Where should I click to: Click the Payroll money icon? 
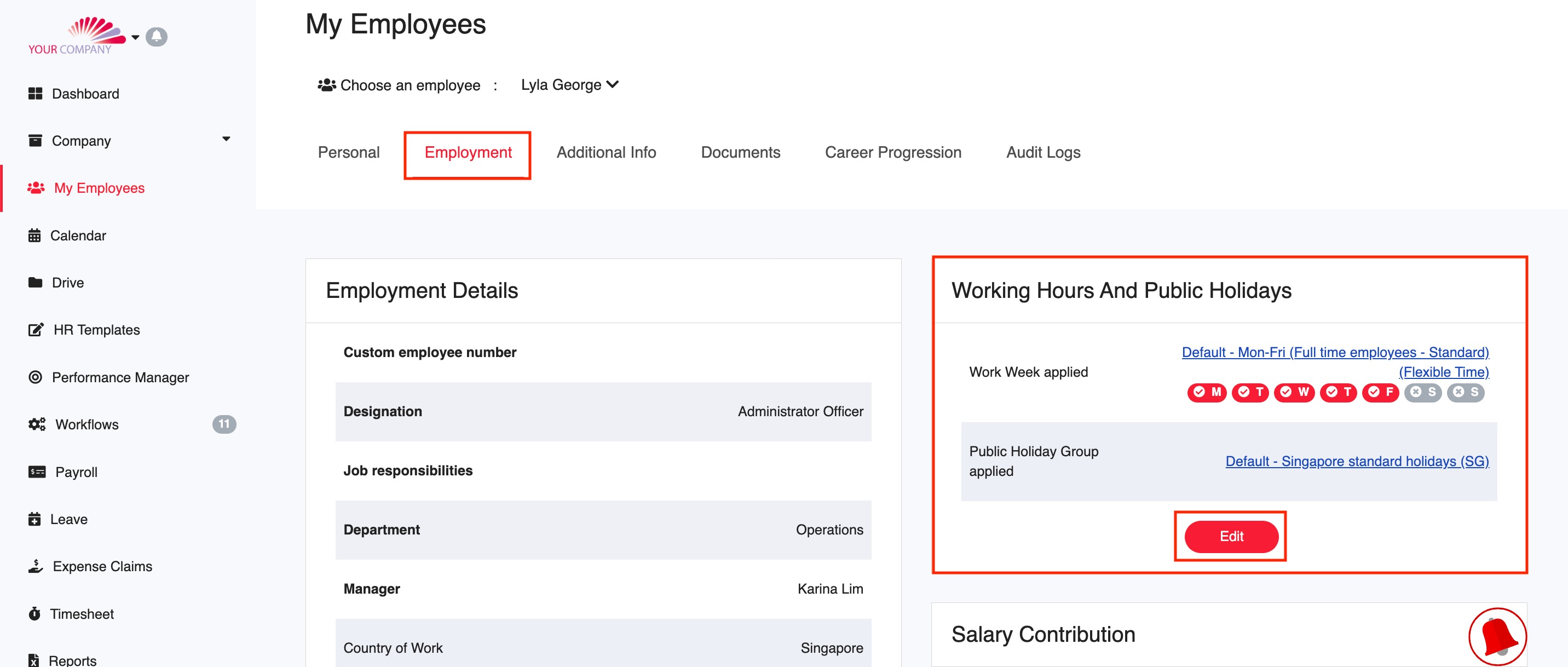click(37, 472)
